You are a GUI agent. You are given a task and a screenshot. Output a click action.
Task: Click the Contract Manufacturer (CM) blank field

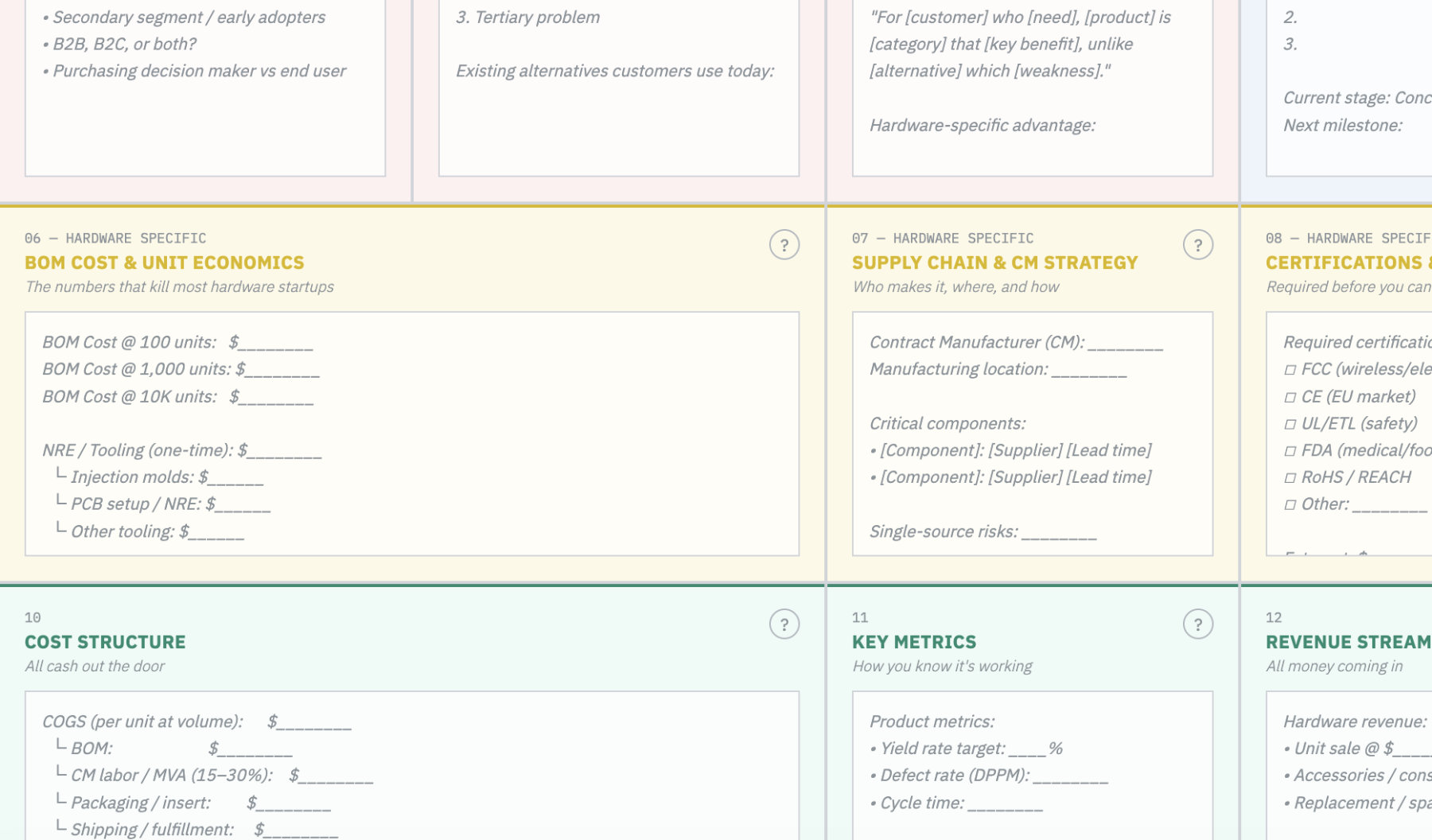click(x=1125, y=343)
